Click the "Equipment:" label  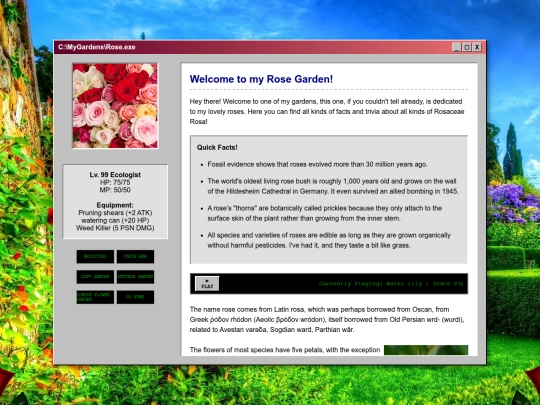(x=115, y=205)
